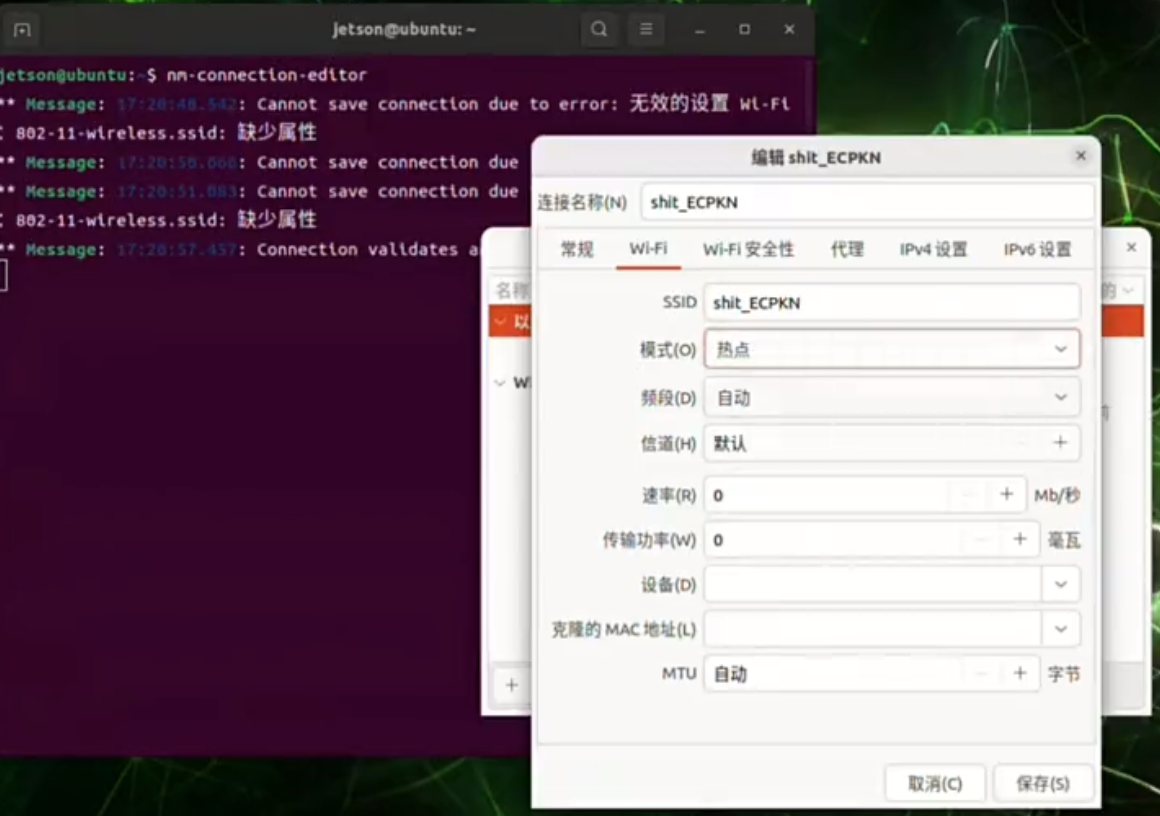Close the jetson@ubuntu terminal window

[x=789, y=30]
